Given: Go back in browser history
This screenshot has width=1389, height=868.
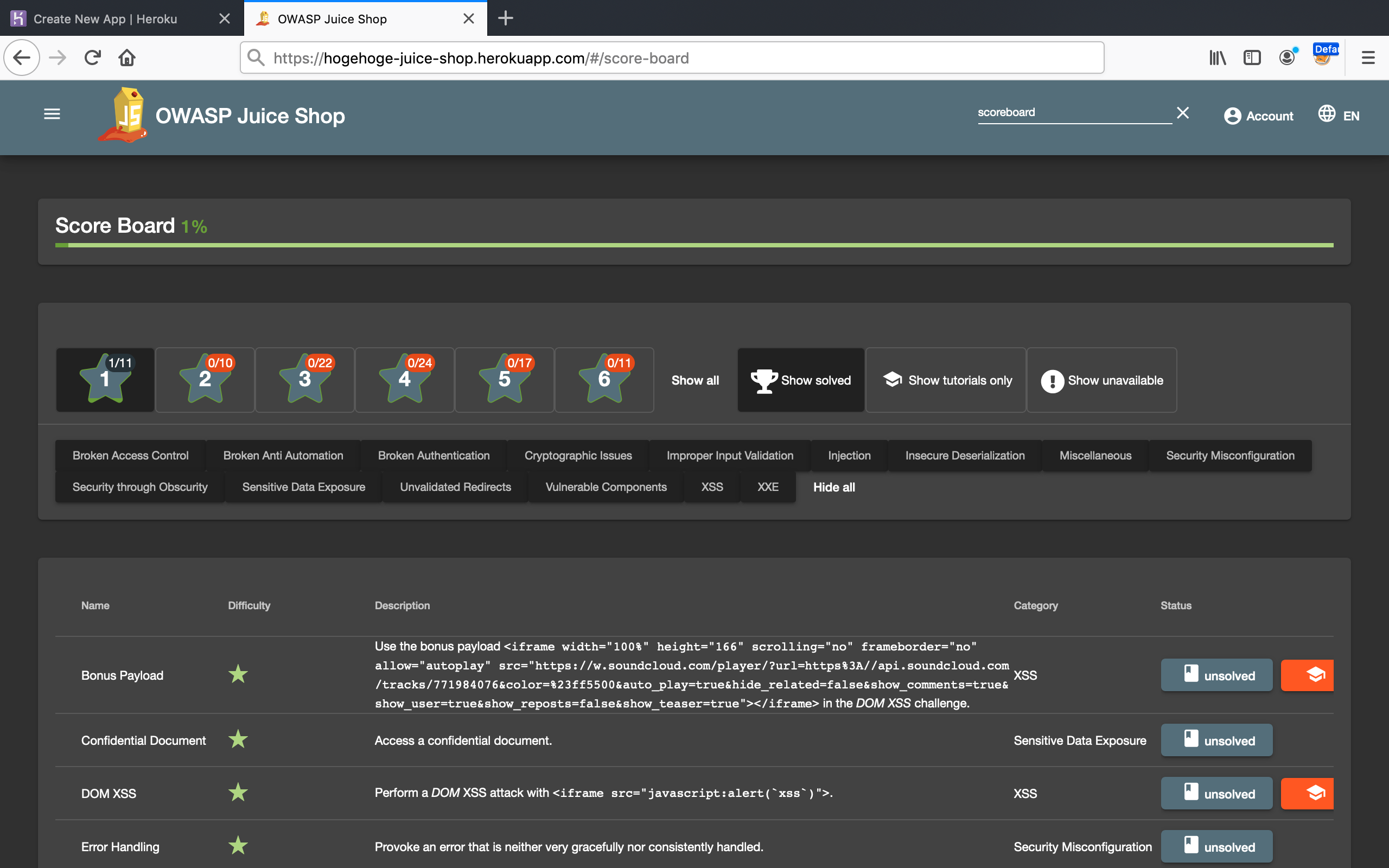Looking at the screenshot, I should [x=22, y=58].
